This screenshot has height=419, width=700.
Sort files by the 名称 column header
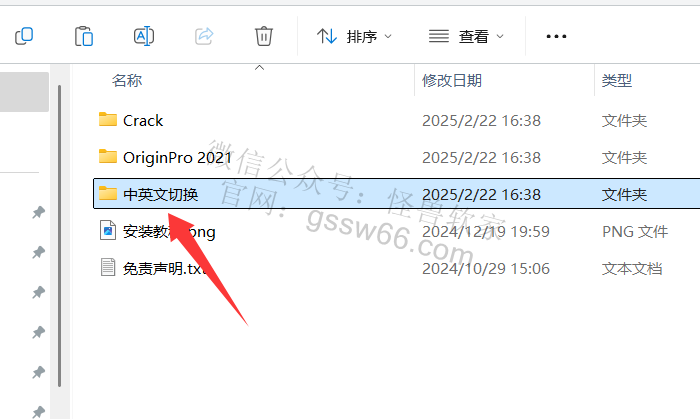click(127, 81)
